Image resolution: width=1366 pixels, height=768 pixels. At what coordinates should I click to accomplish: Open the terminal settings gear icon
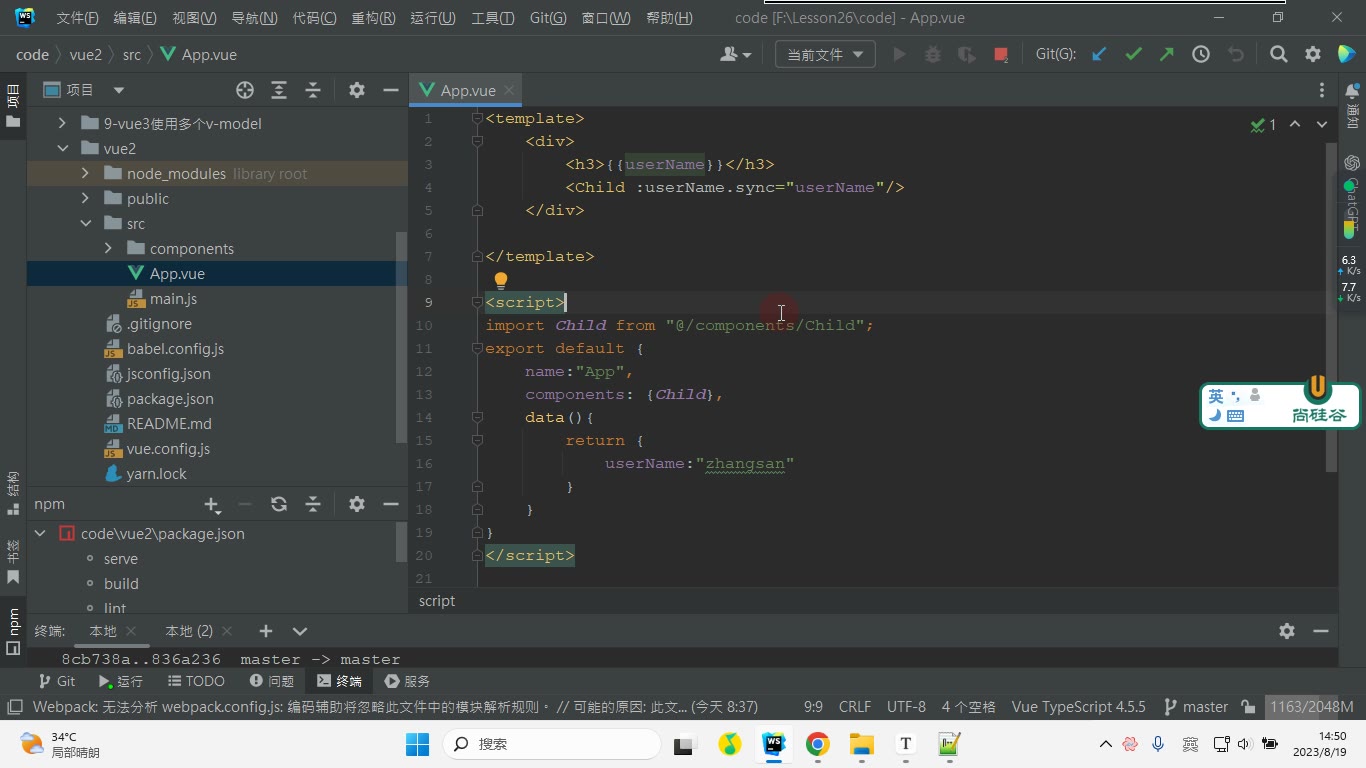pos(1287,631)
